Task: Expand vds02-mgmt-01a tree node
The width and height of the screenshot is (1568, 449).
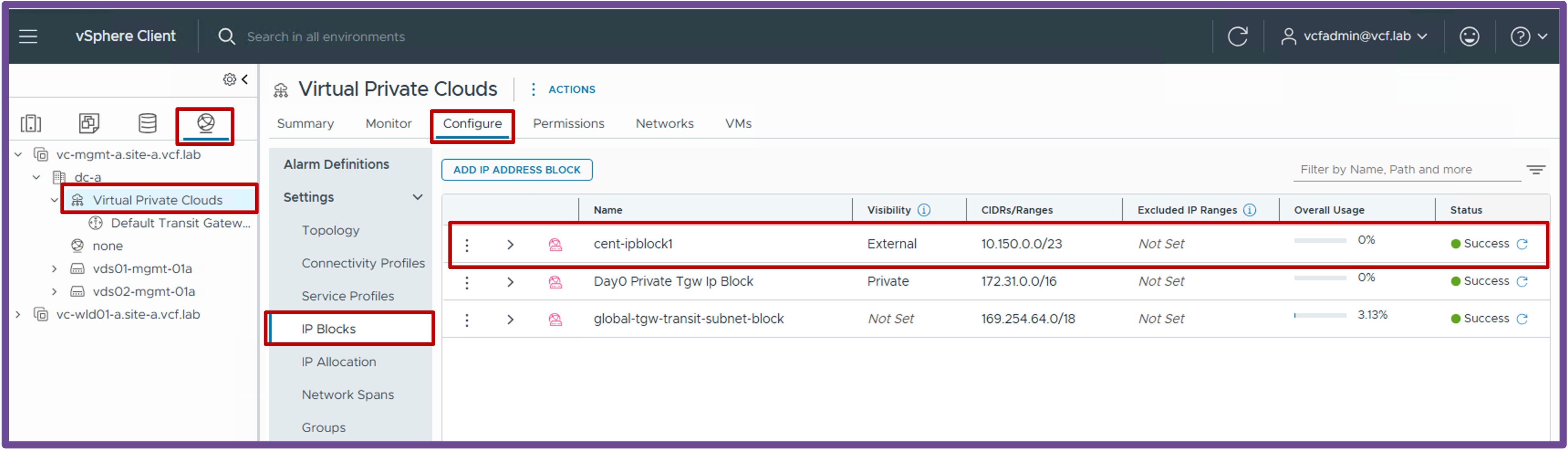Action: (55, 292)
